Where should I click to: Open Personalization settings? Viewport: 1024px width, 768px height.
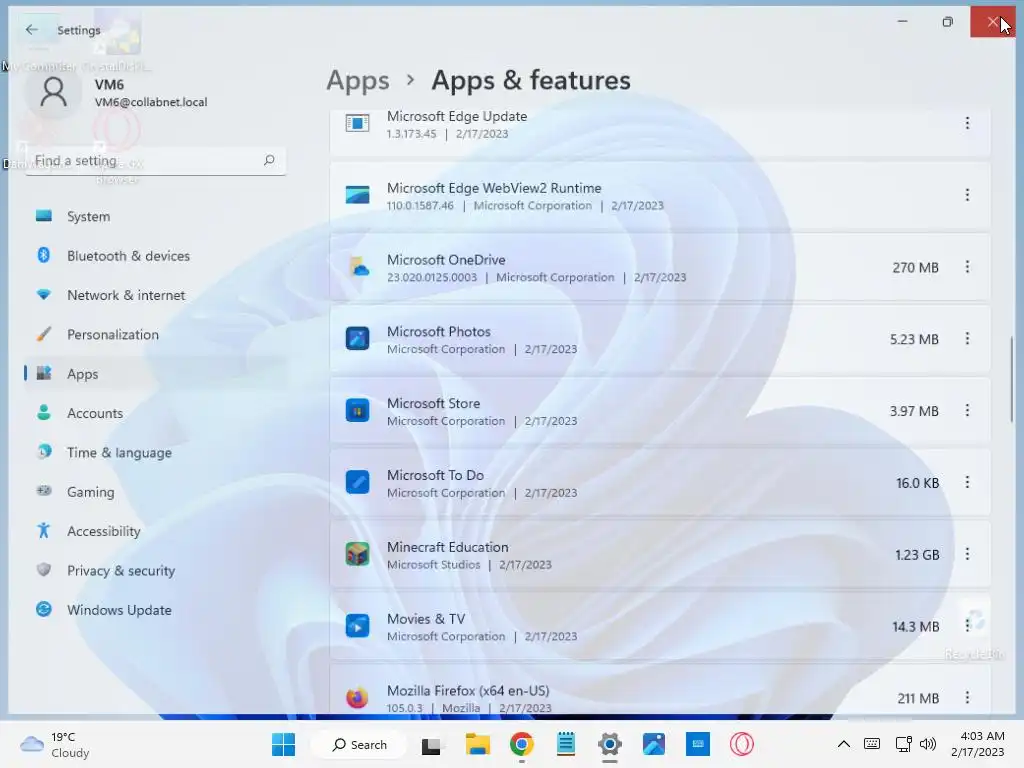pos(155,334)
